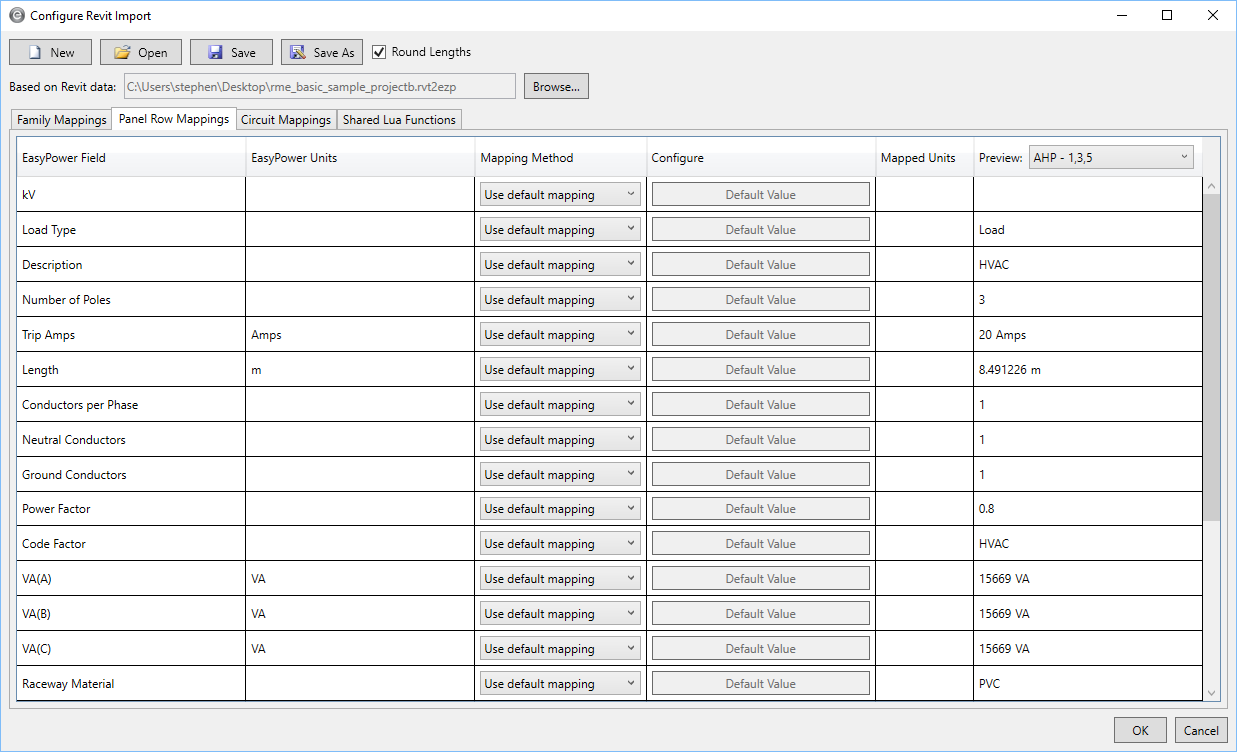Viewport: 1237px width, 752px height.
Task: Click Default Value button for Length row
Action: click(760, 370)
